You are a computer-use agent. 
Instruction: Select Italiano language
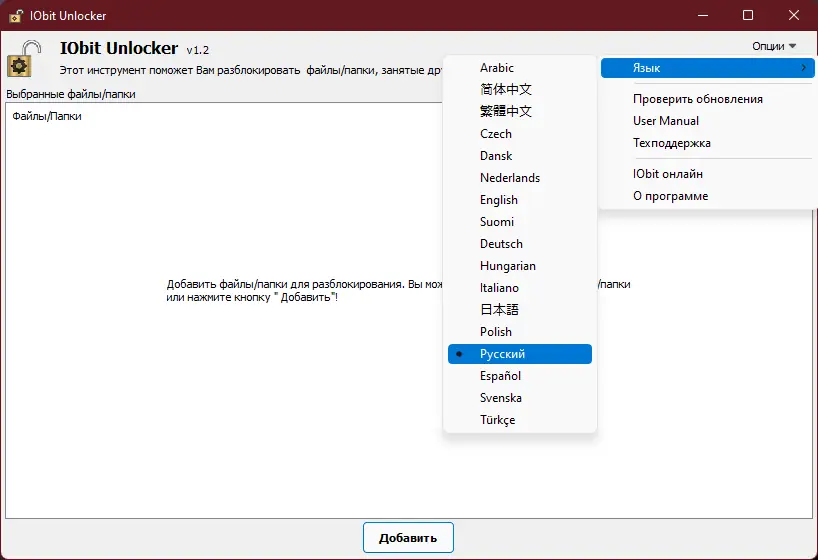tap(520, 288)
